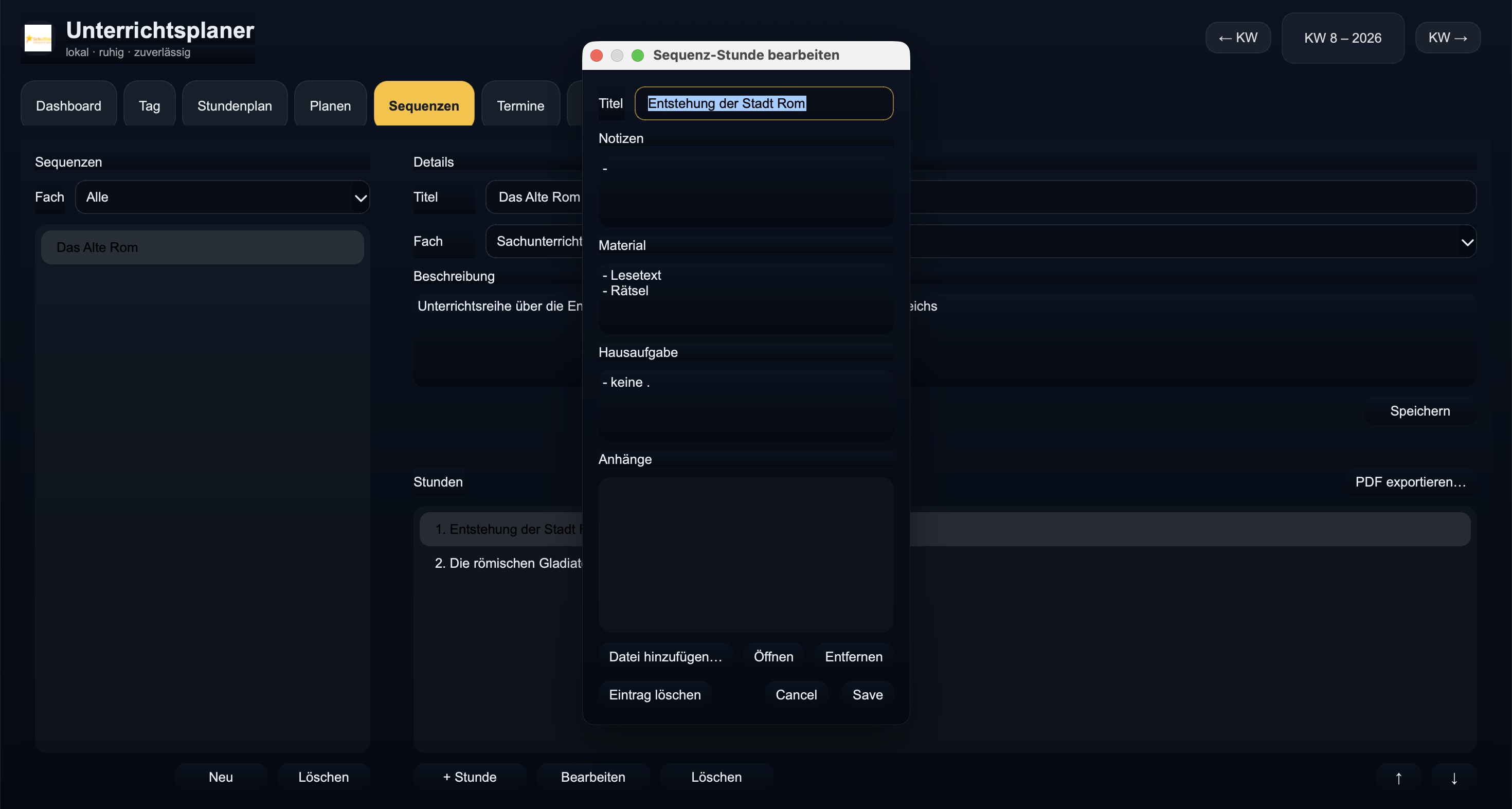The height and width of the screenshot is (809, 1512).
Task: Click the green zoom window button
Action: (x=637, y=55)
